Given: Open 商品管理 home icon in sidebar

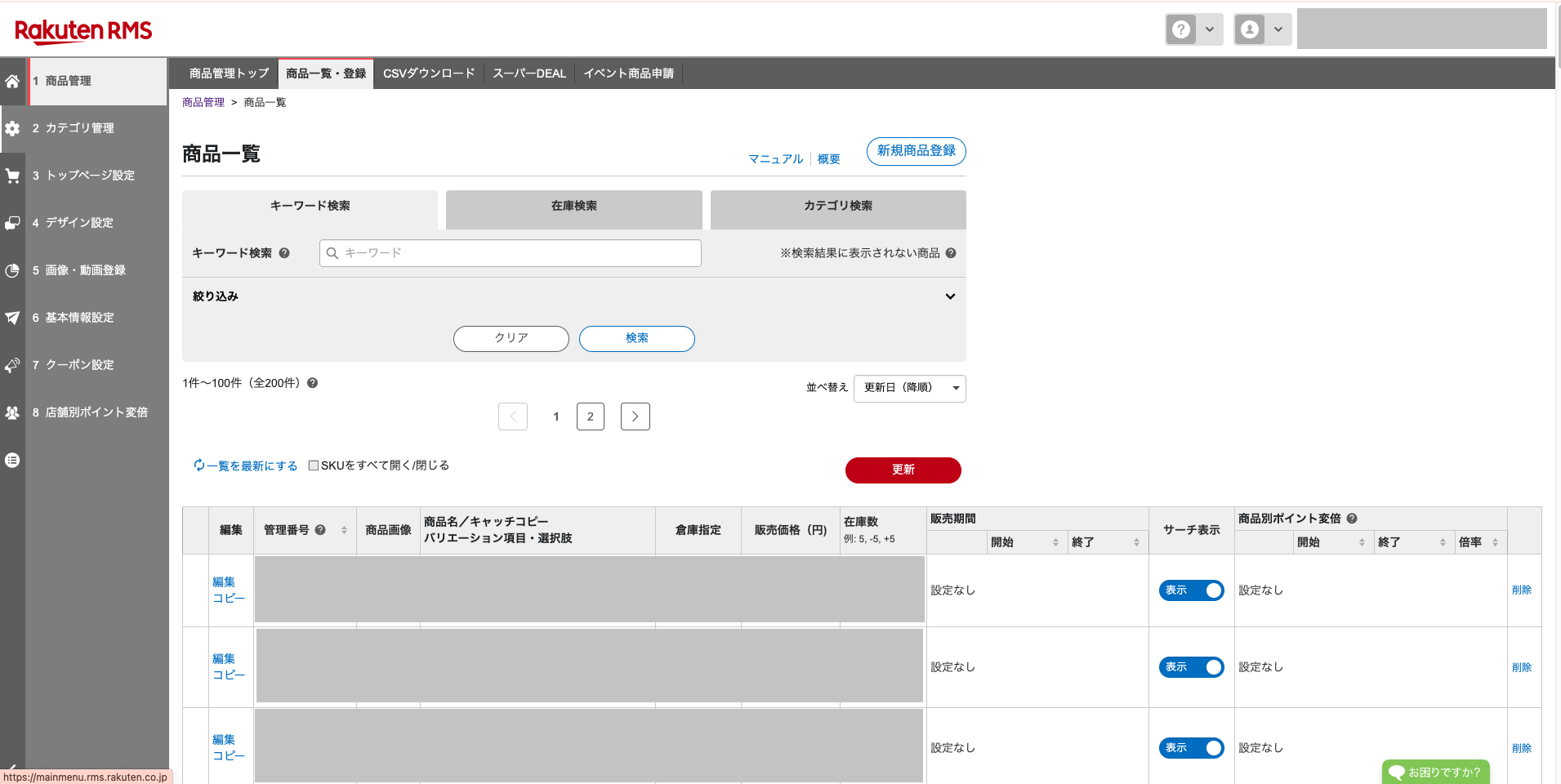Looking at the screenshot, I should [x=12, y=81].
